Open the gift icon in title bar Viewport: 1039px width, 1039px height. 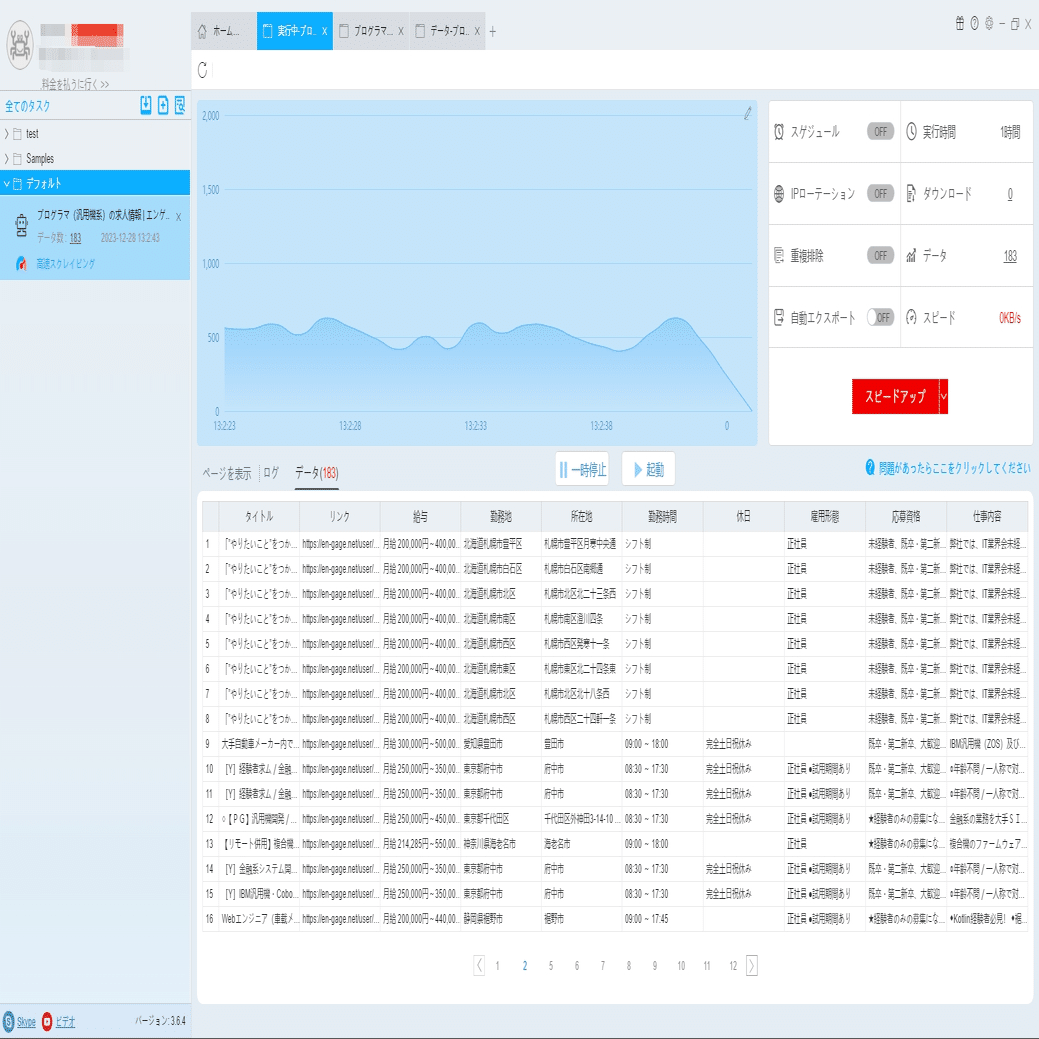tap(959, 24)
